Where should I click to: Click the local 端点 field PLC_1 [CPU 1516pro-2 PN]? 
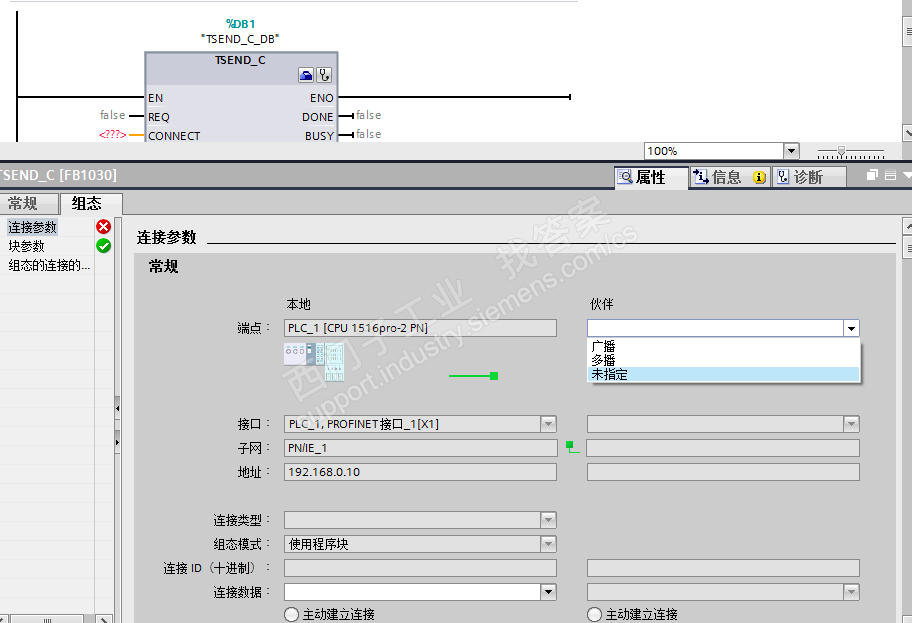(420, 328)
